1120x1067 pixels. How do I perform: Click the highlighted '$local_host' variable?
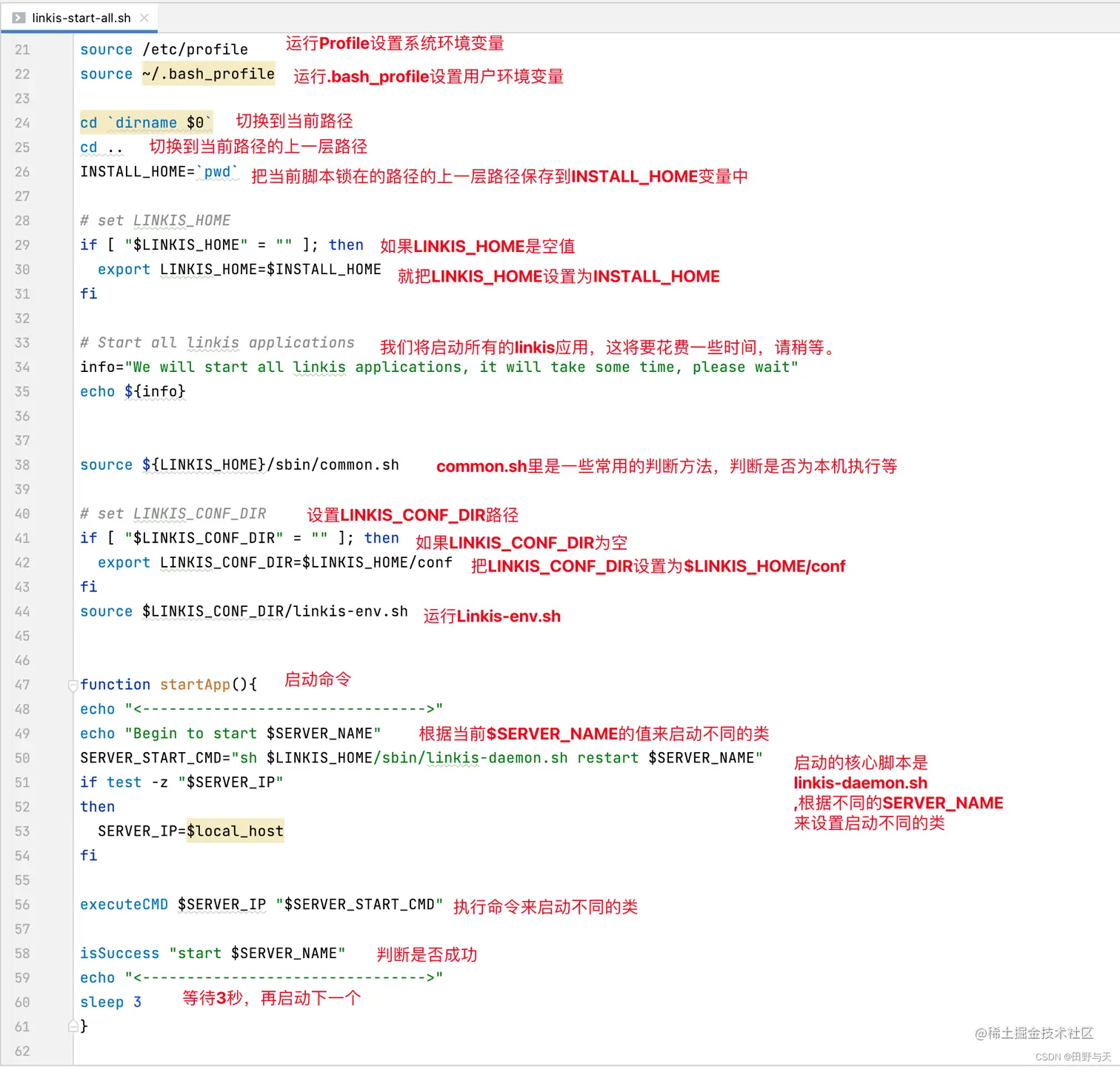pos(235,832)
